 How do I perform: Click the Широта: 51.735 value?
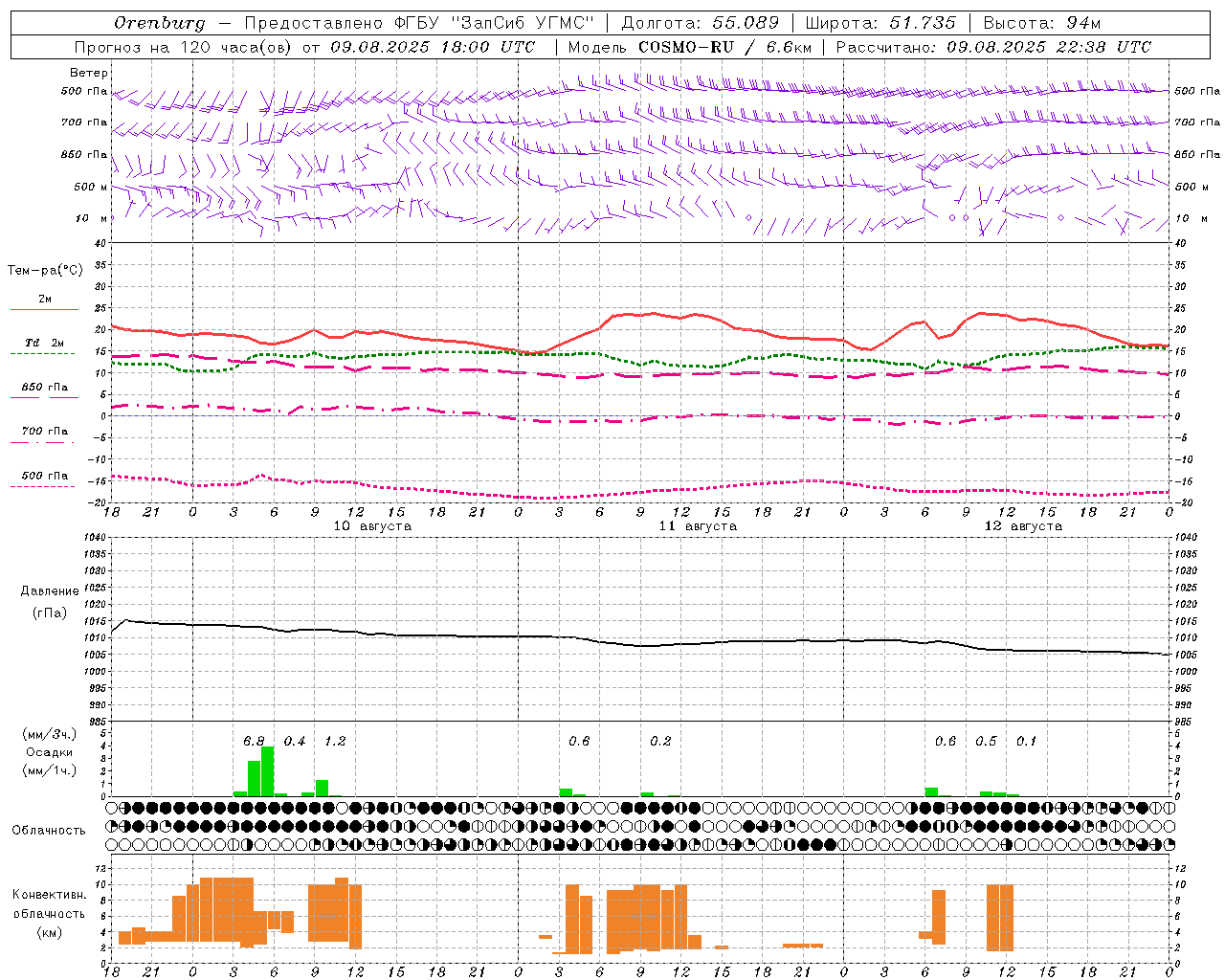(880, 23)
